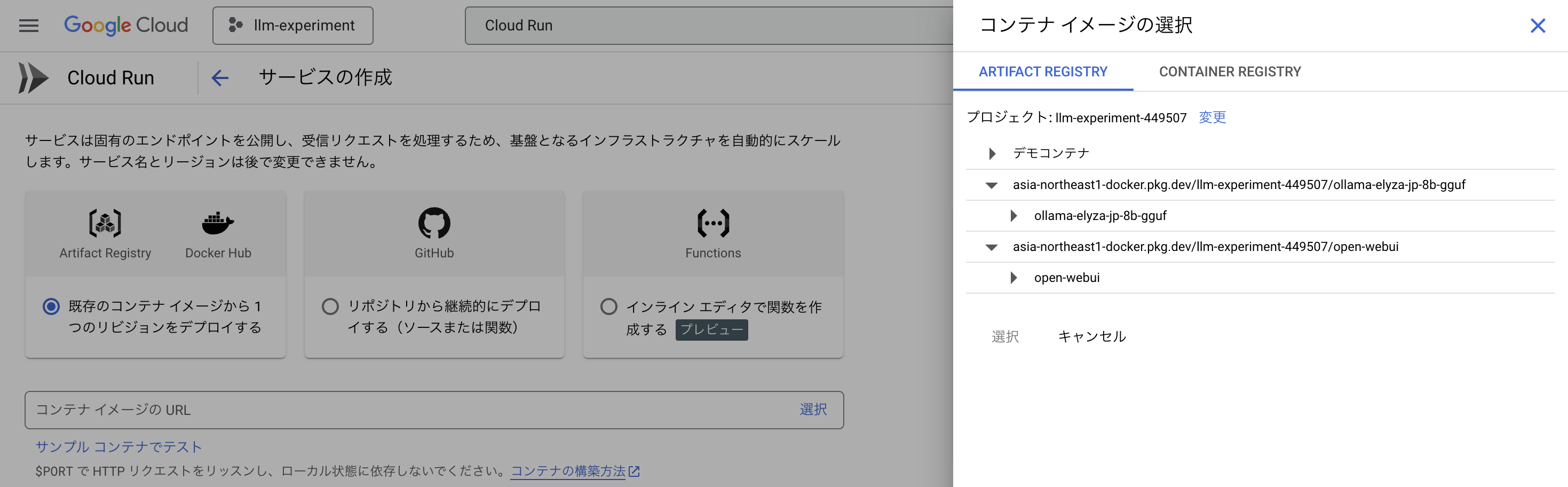Collapse the ollama-elyza-jp-8b-gguf repository row
The image size is (1568, 487).
point(992,185)
